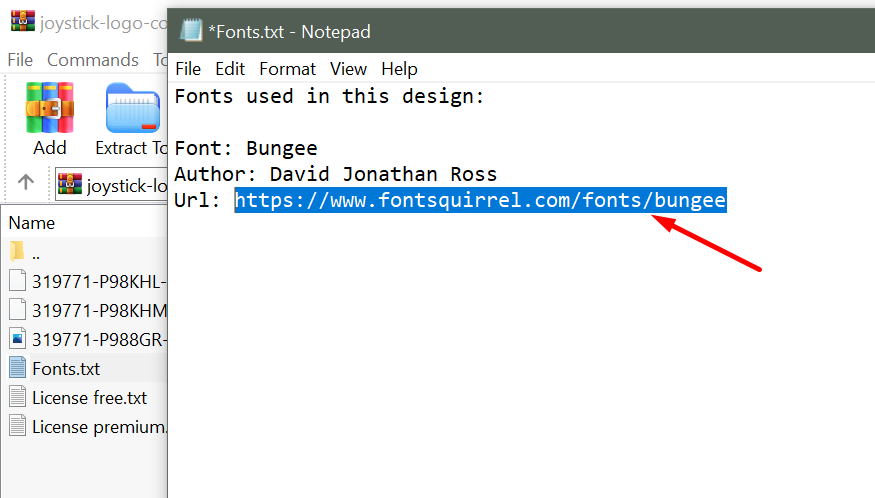Click the highlighted fontsquirrel URL text
The height and width of the screenshot is (498, 875).
pos(480,200)
